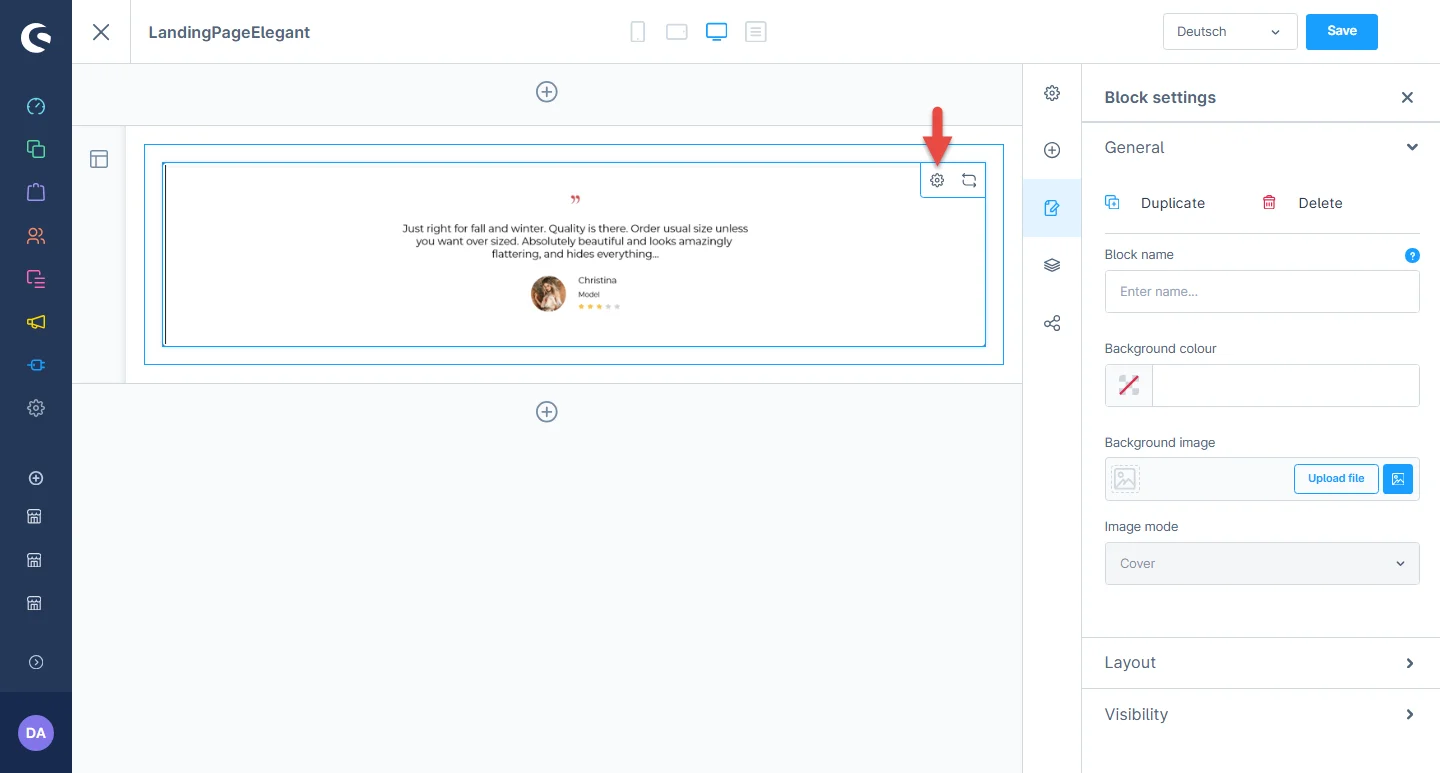
Task: Switch to tablet viewport preview
Action: tap(677, 32)
